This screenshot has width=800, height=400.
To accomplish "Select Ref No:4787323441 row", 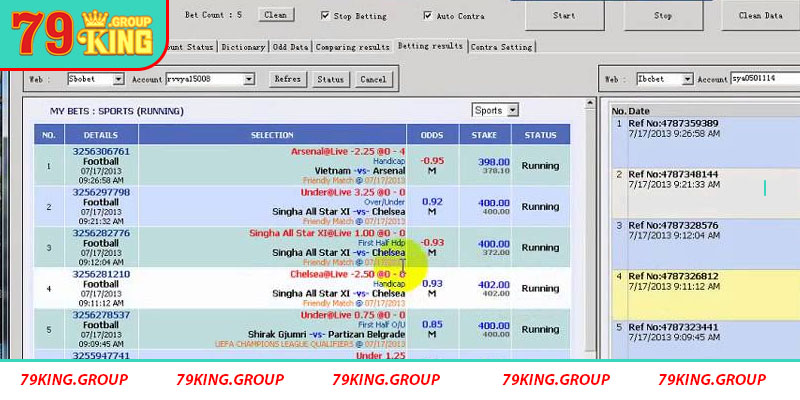I will pos(706,339).
